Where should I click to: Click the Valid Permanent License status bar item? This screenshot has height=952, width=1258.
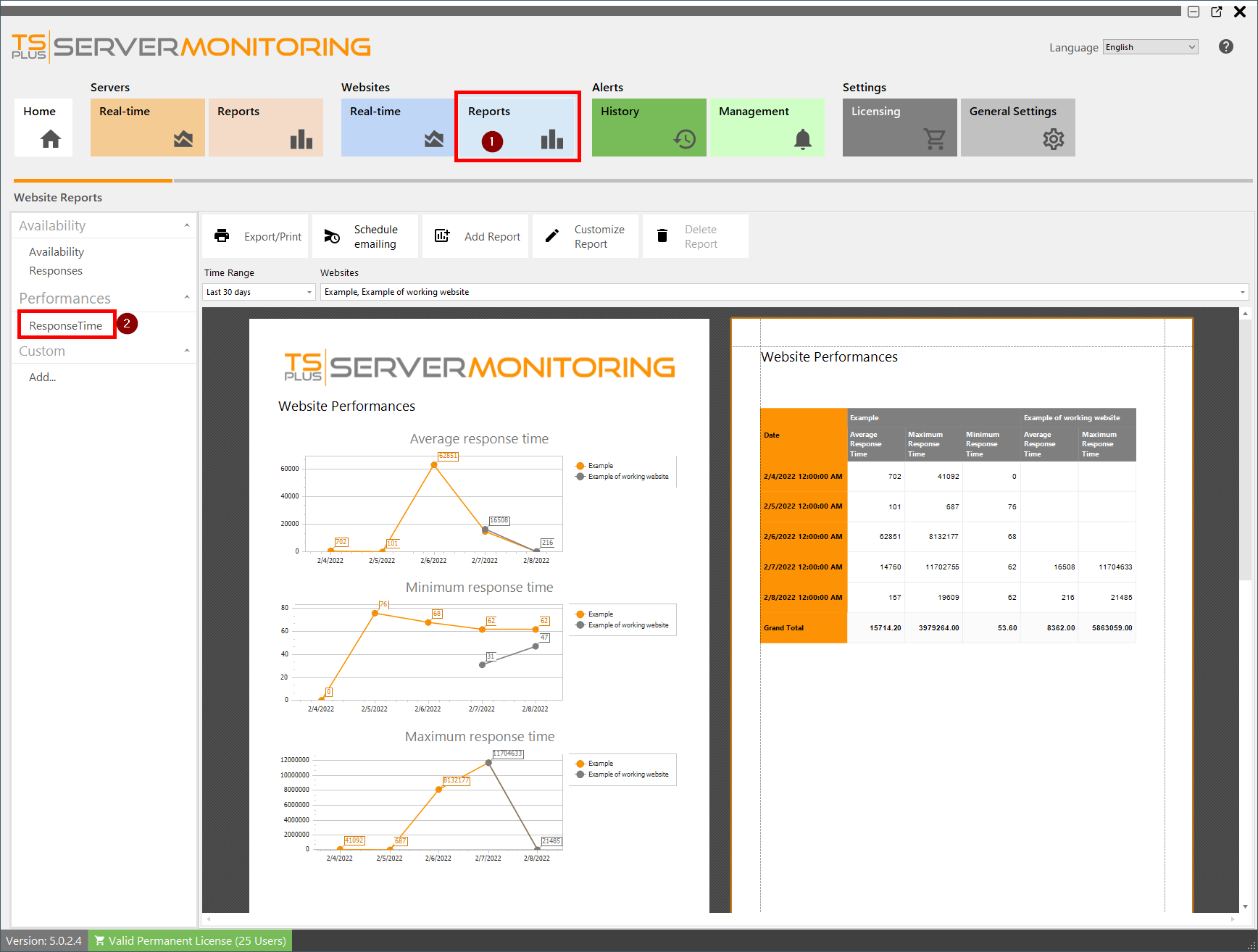(x=189, y=940)
